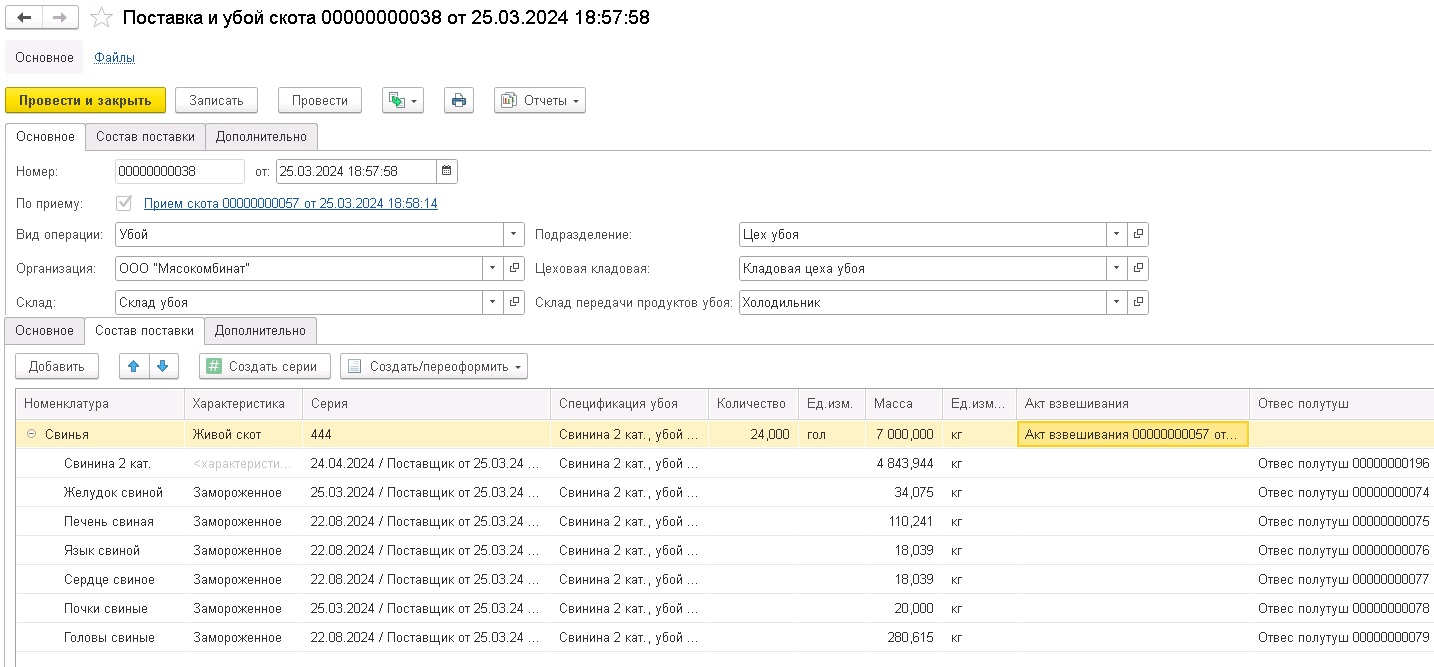Click into the Номер input field

(x=179, y=171)
